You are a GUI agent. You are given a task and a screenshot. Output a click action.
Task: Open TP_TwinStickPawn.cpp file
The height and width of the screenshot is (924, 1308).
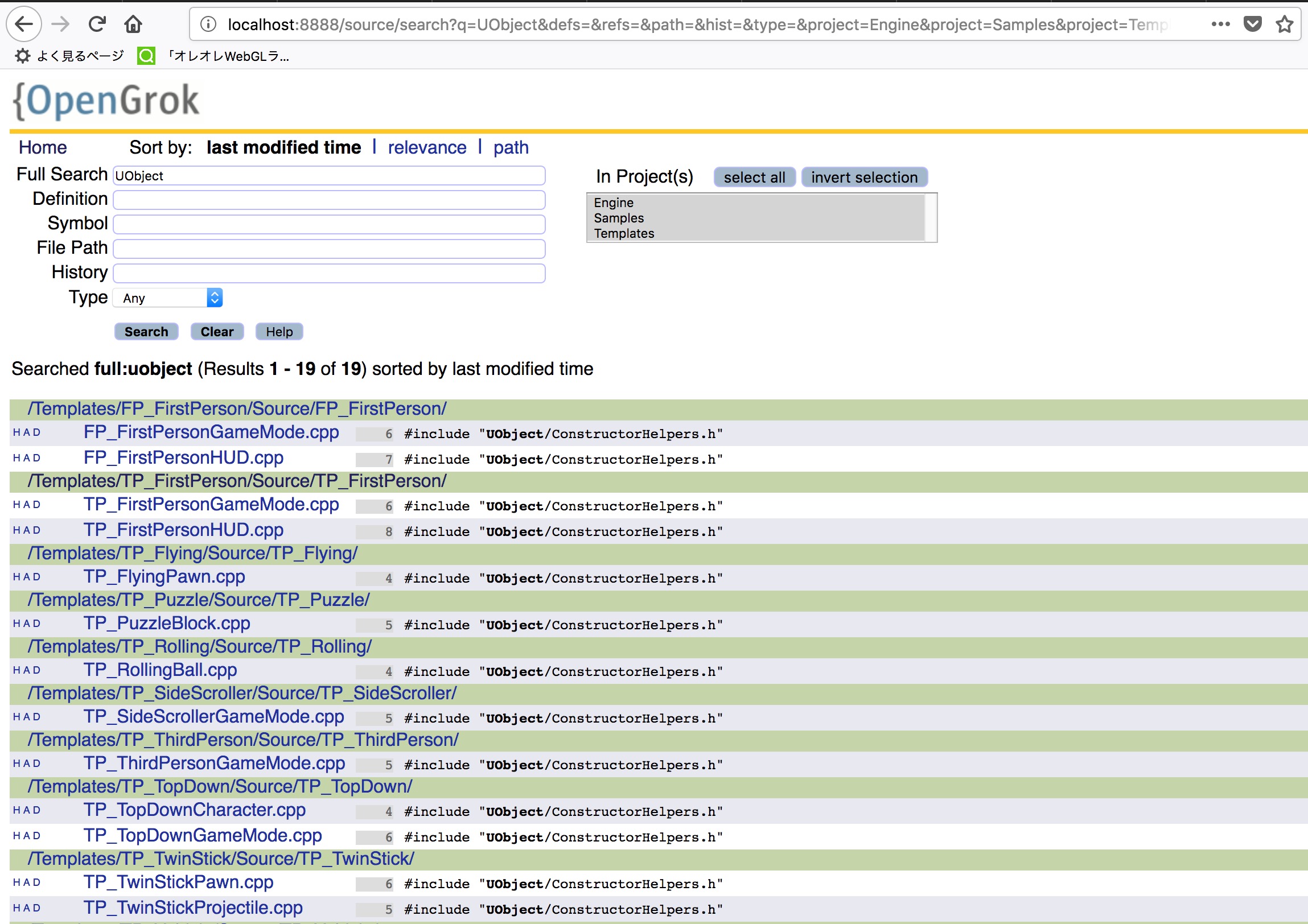(178, 882)
